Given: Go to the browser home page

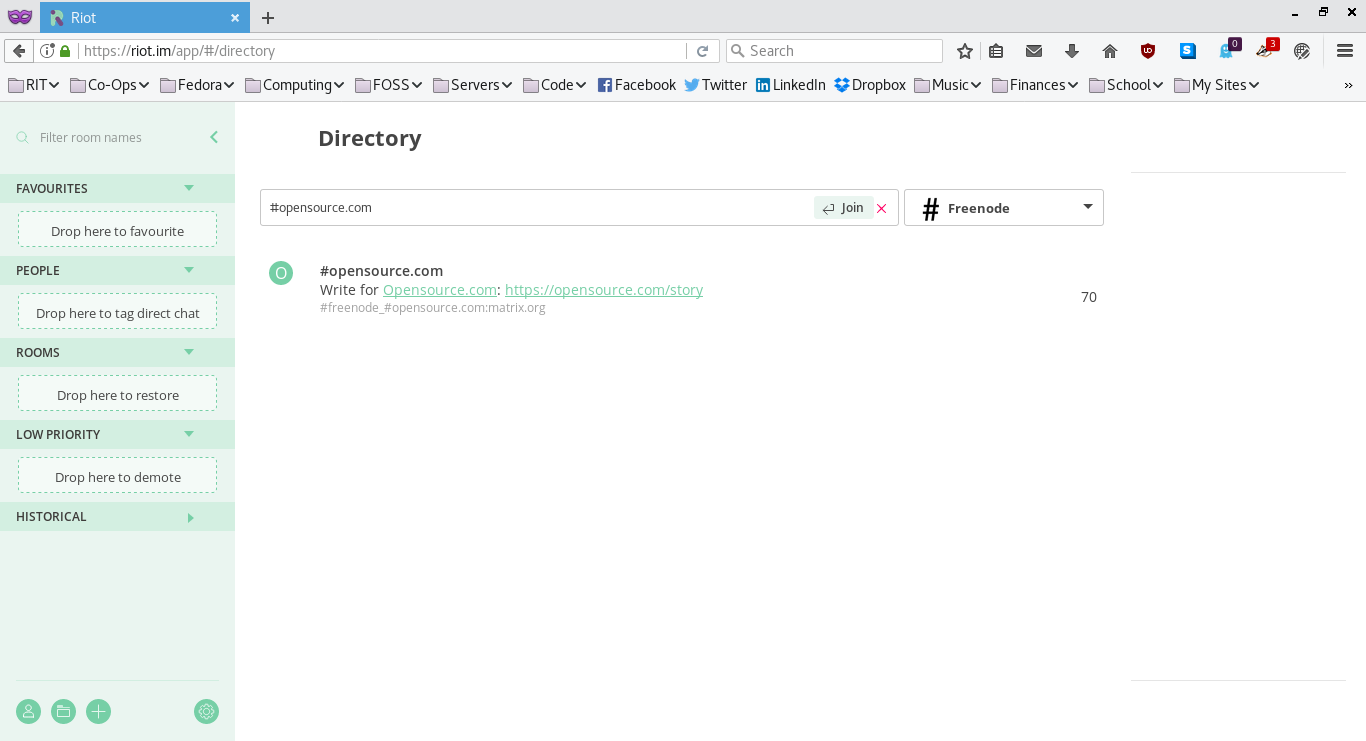Looking at the screenshot, I should (1110, 51).
